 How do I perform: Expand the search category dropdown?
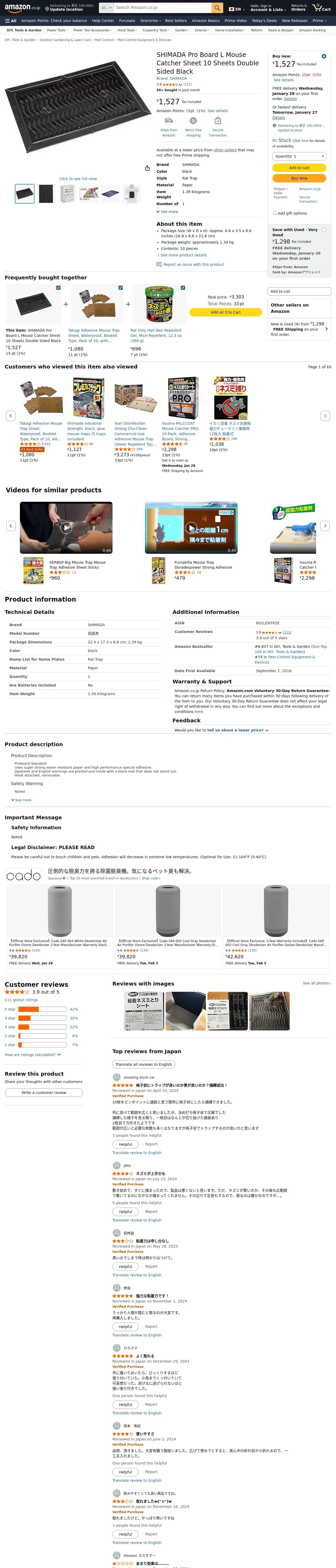coord(106,8)
